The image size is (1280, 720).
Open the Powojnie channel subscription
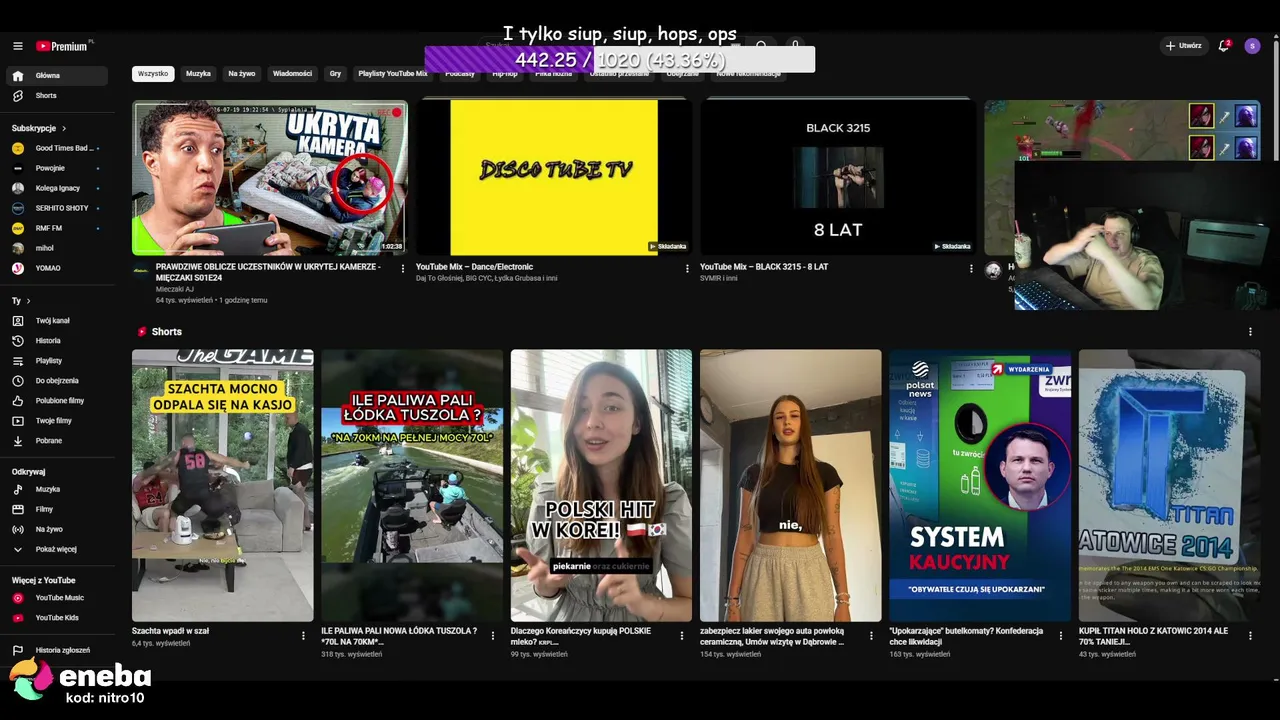pyautogui.click(x=58, y=168)
